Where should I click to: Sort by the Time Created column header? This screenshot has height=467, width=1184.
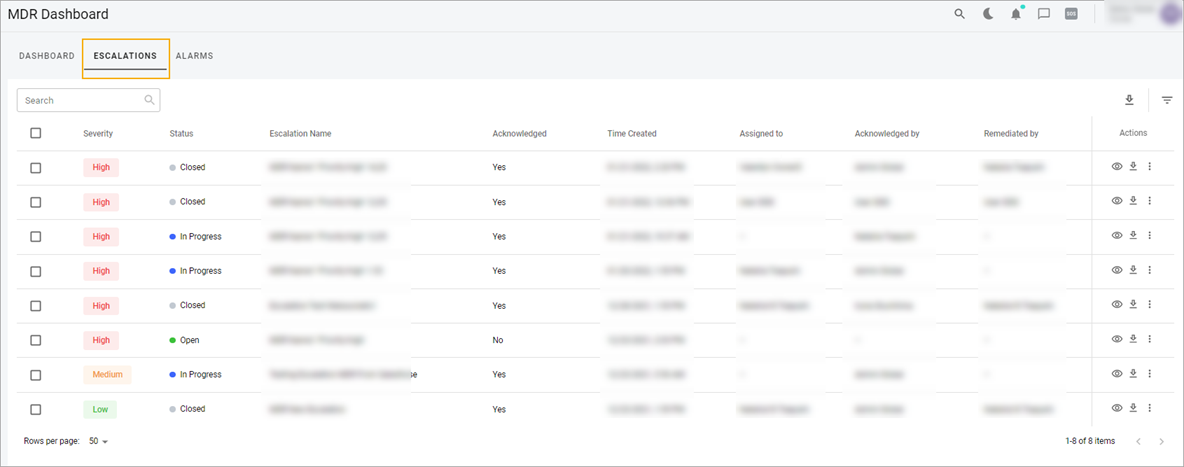tap(631, 134)
